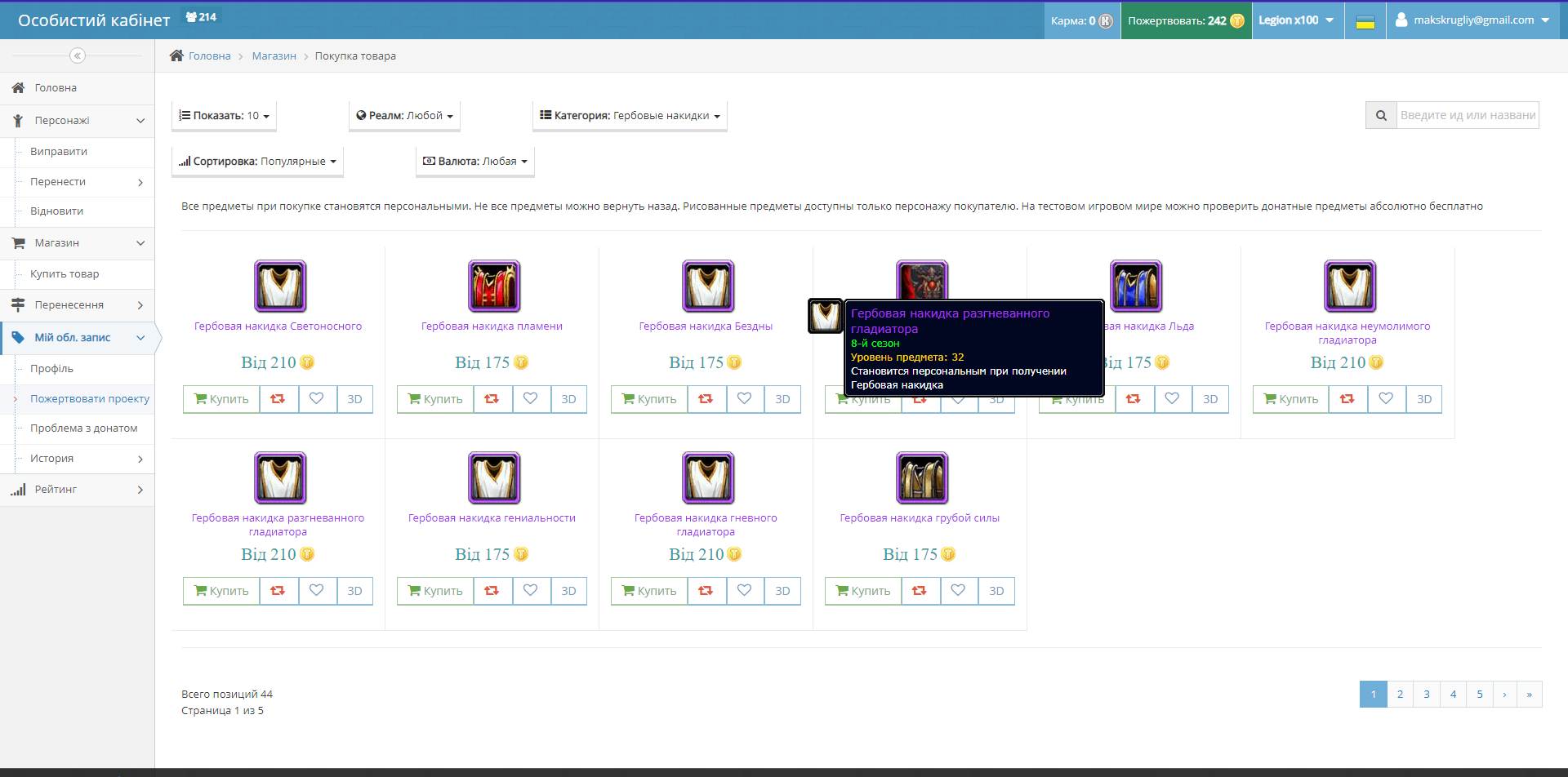
Task: Go to next page with single arrow
Action: 1504,695
